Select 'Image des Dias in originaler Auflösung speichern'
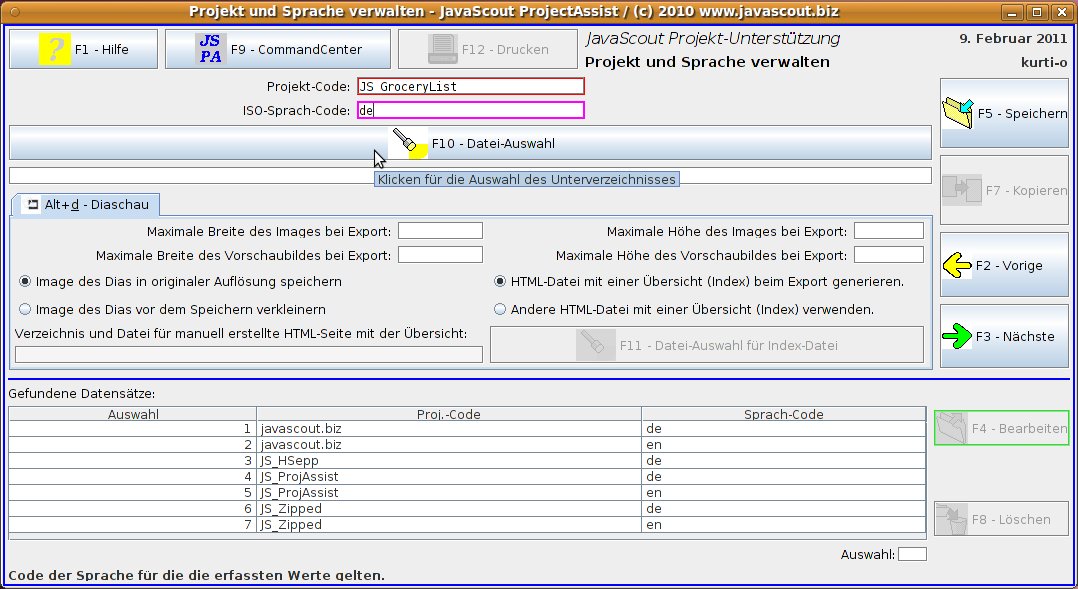Screen dimensions: 1078x589 26,282
